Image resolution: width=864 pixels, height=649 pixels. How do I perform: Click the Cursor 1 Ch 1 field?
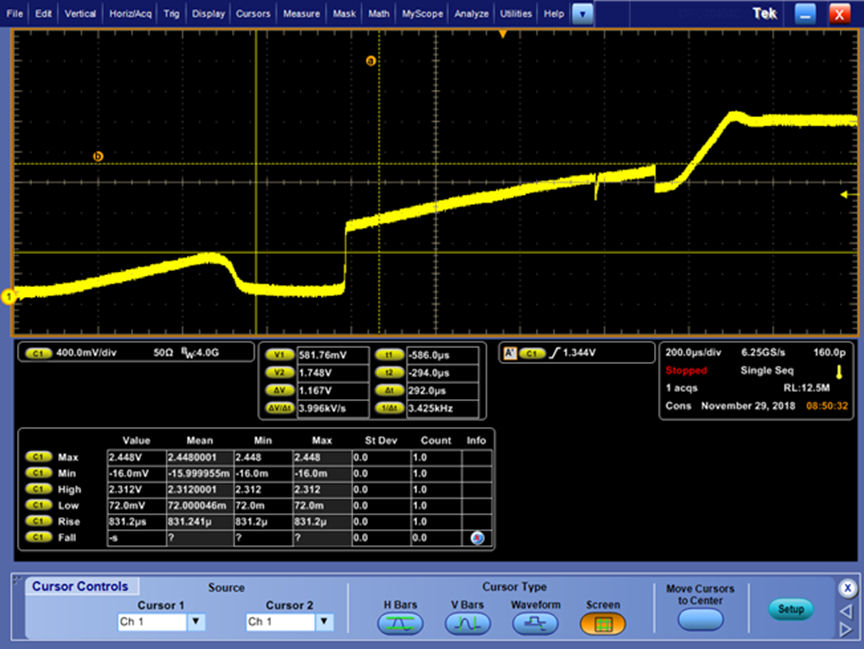pyautogui.click(x=153, y=621)
